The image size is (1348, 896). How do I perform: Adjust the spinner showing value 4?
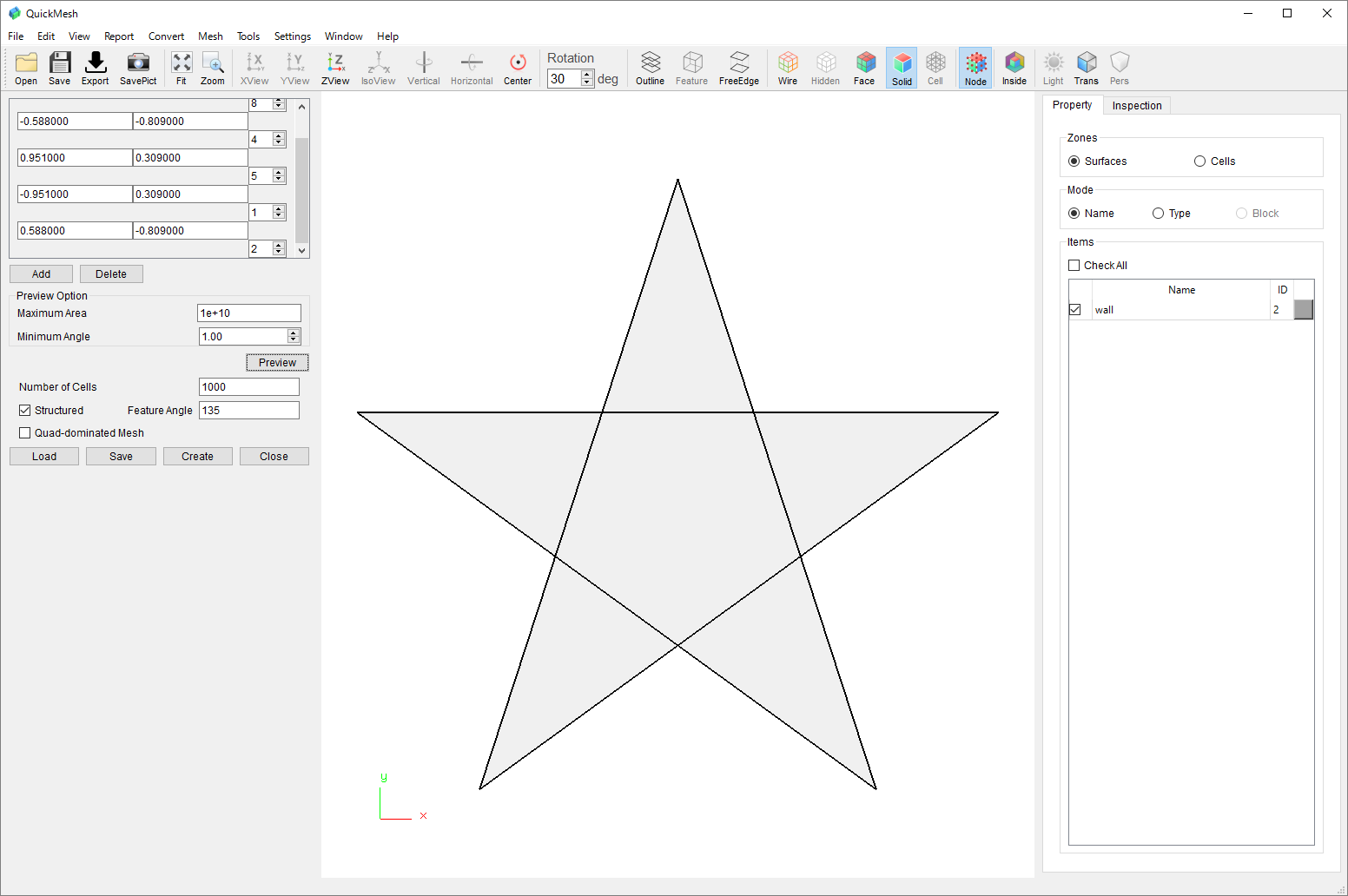click(279, 140)
